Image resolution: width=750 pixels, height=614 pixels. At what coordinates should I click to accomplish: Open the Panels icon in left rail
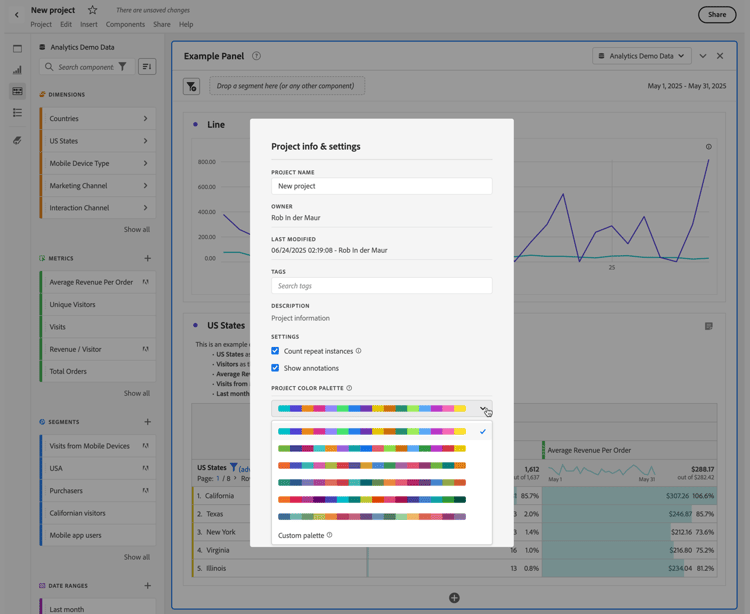coord(17,49)
